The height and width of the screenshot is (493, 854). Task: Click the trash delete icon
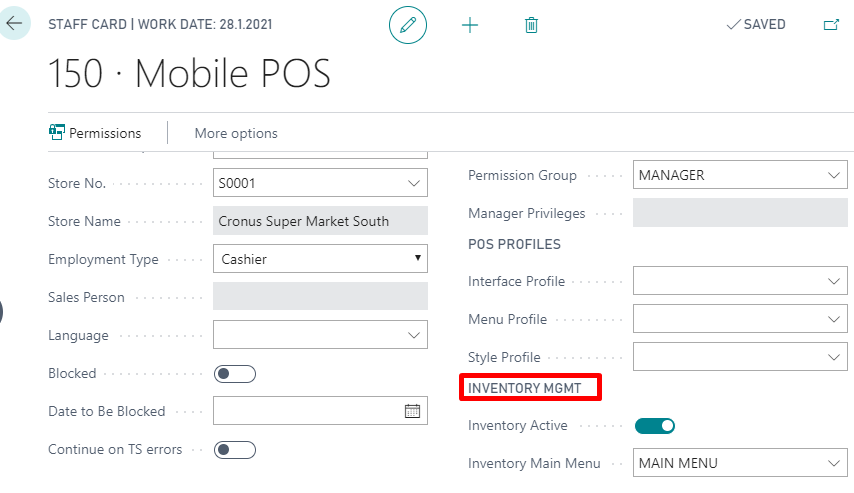pos(531,25)
